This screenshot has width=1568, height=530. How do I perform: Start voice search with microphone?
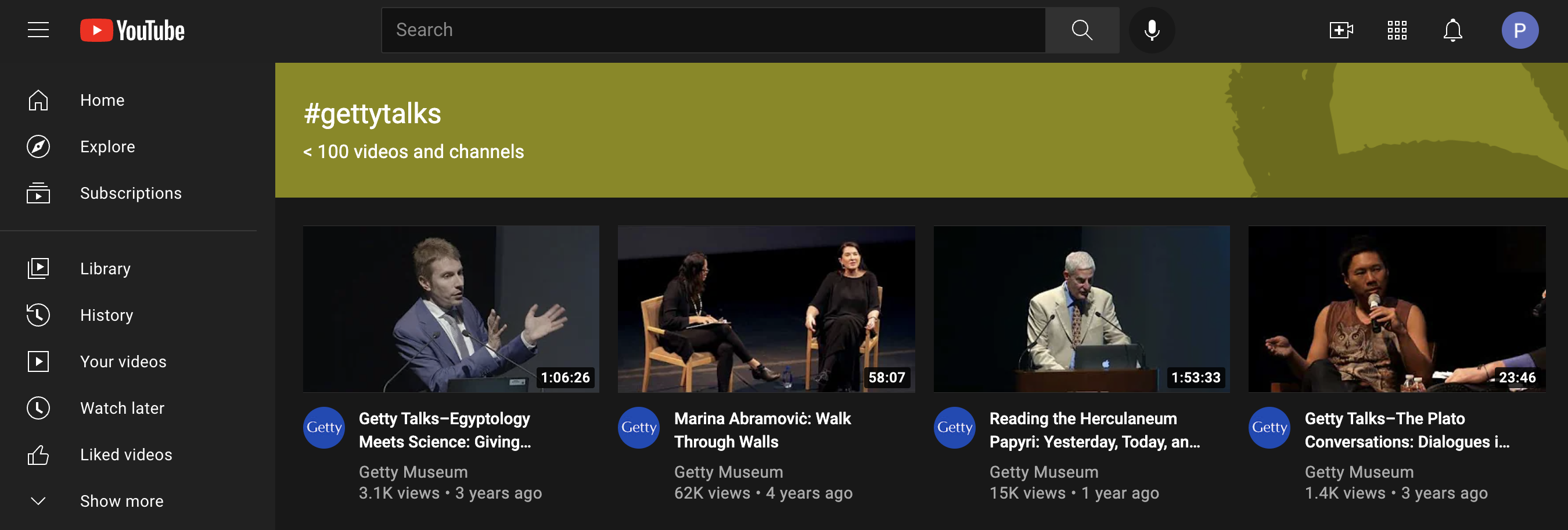[1151, 30]
